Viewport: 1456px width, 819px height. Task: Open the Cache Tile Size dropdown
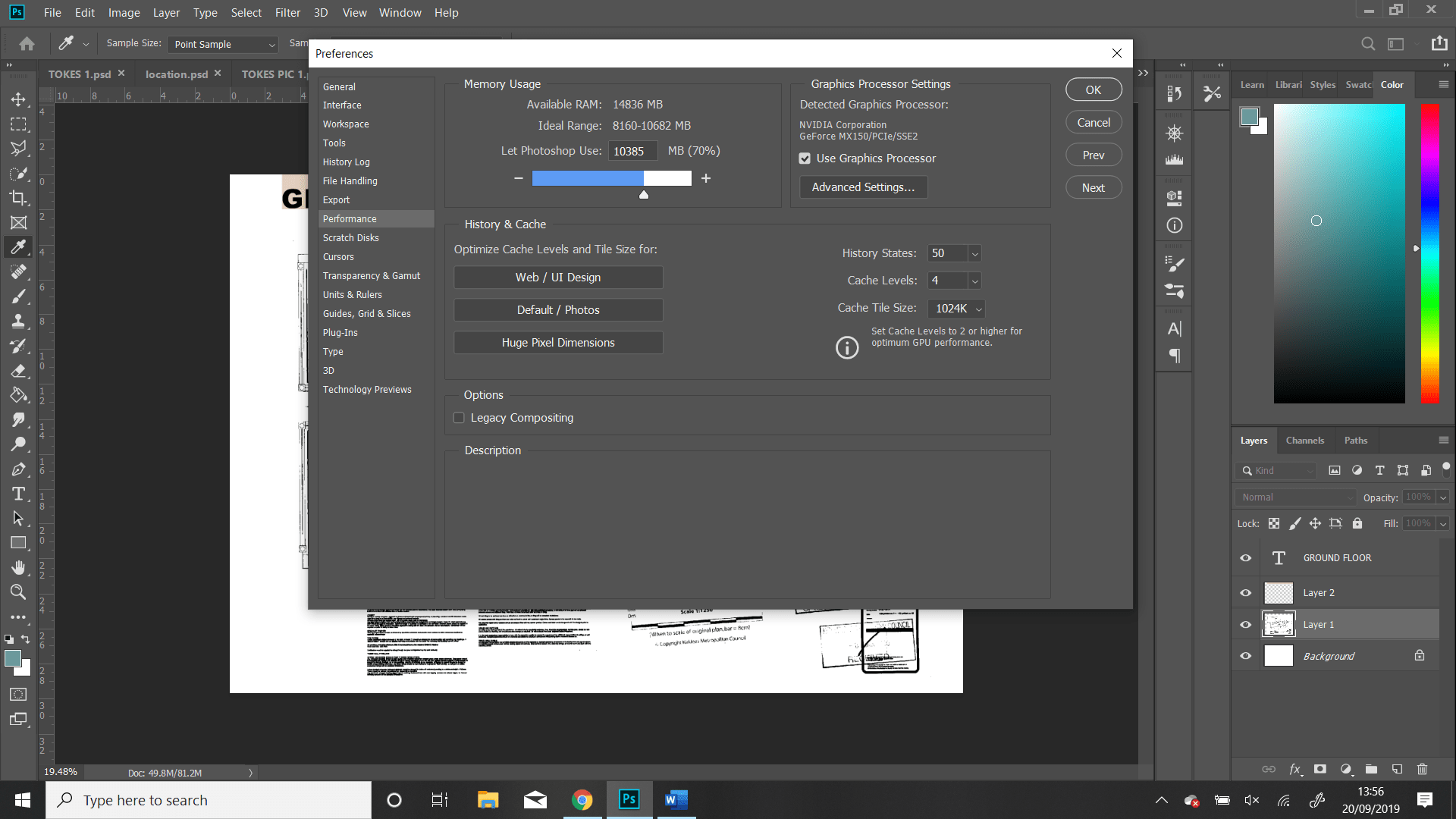coord(977,308)
